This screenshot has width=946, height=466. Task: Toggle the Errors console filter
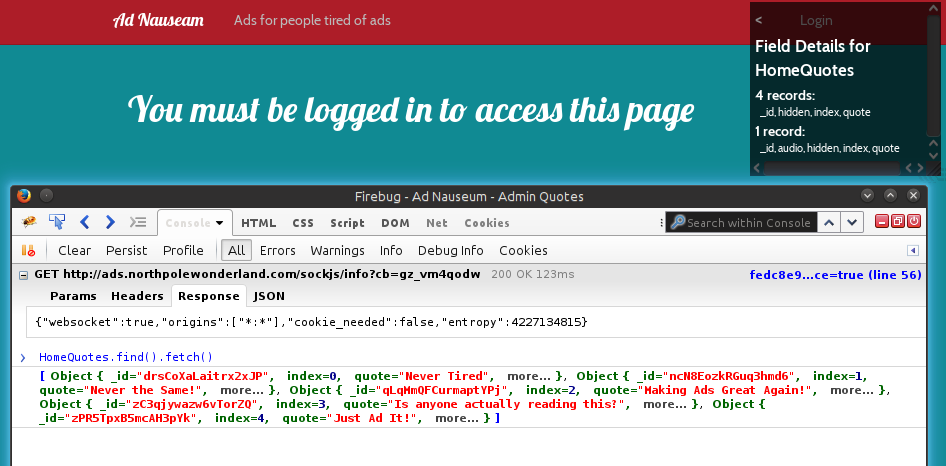(278, 250)
